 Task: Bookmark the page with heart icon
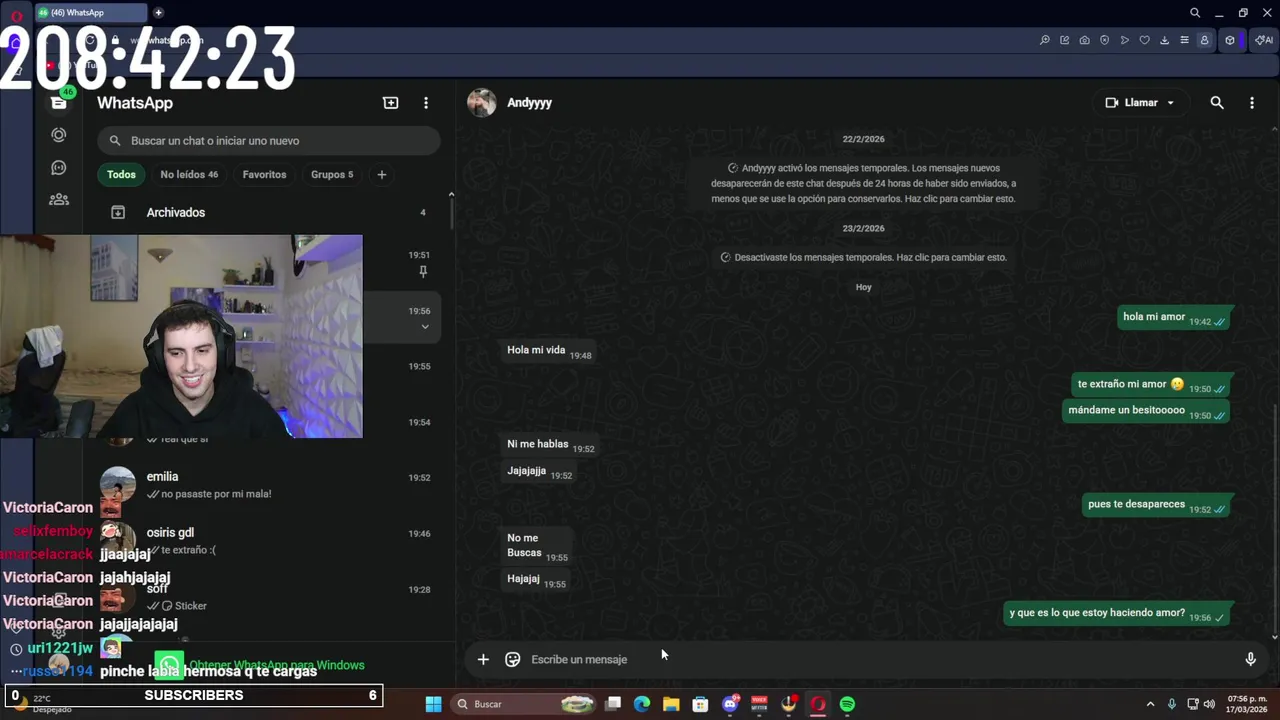point(1145,40)
